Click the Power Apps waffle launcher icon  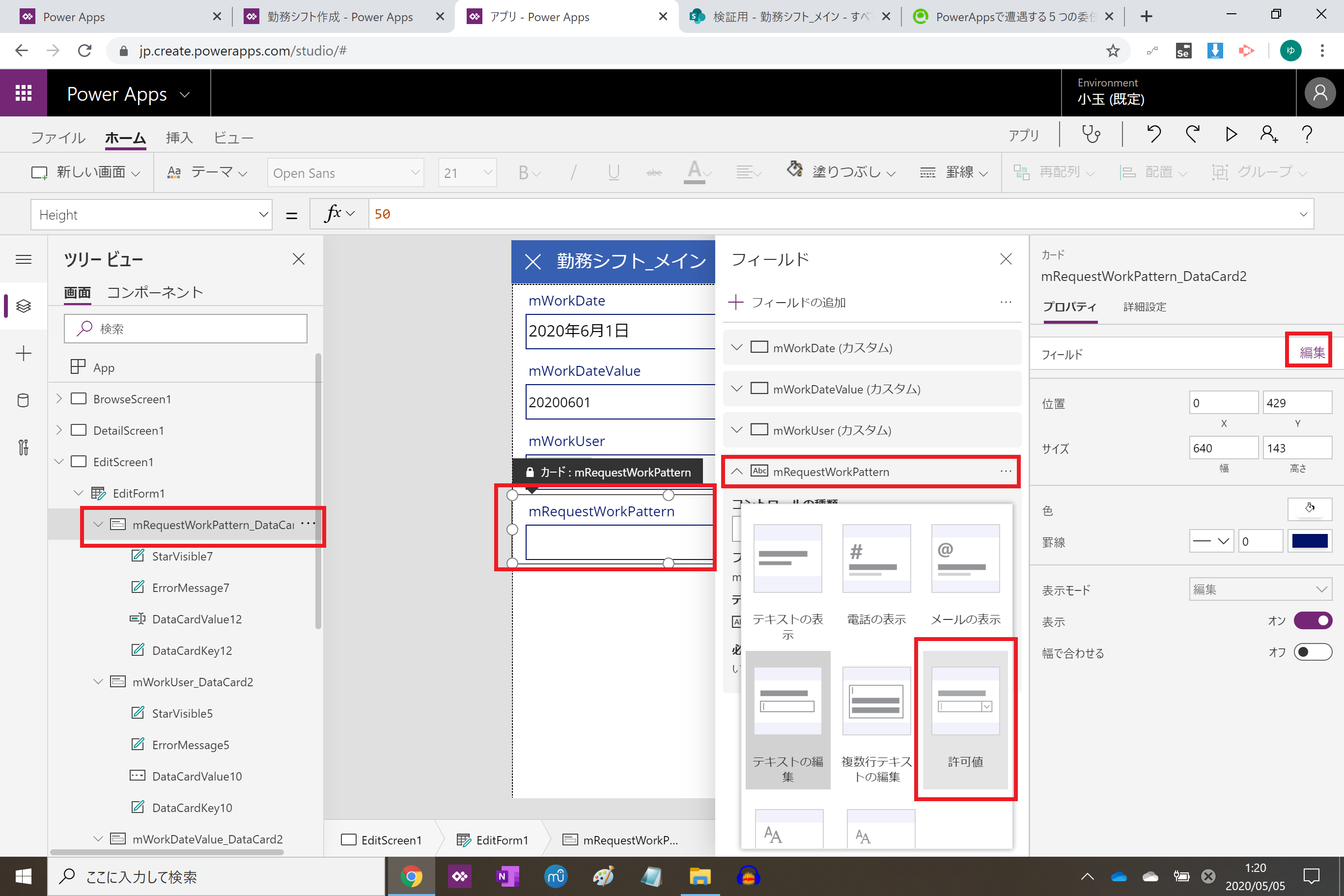click(x=24, y=93)
